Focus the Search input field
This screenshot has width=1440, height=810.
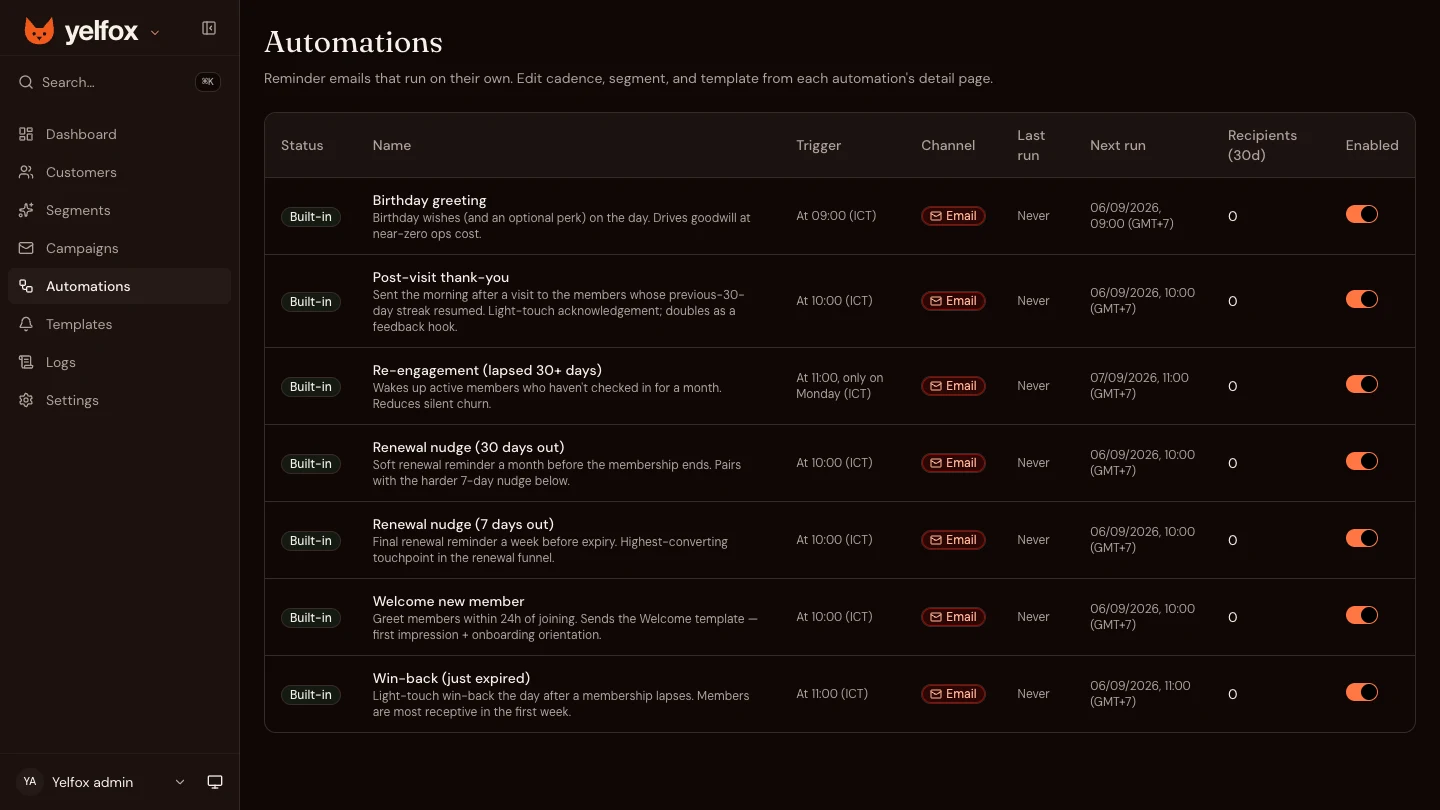[119, 82]
